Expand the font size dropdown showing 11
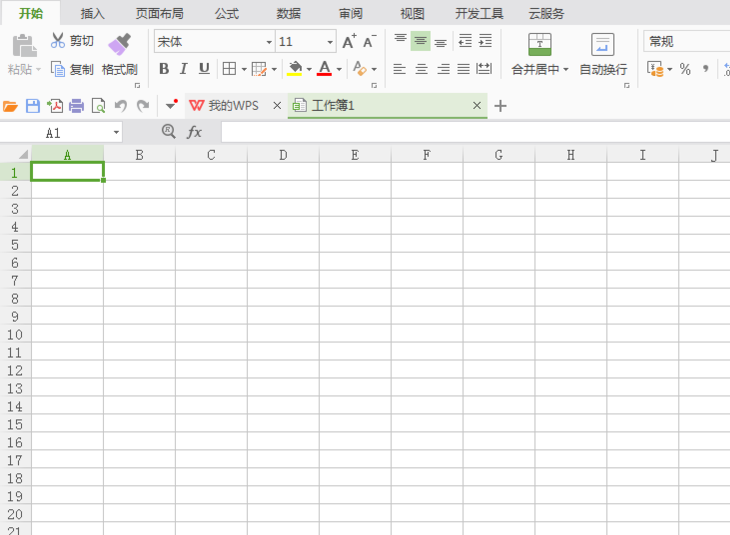The width and height of the screenshot is (730, 535). point(330,42)
